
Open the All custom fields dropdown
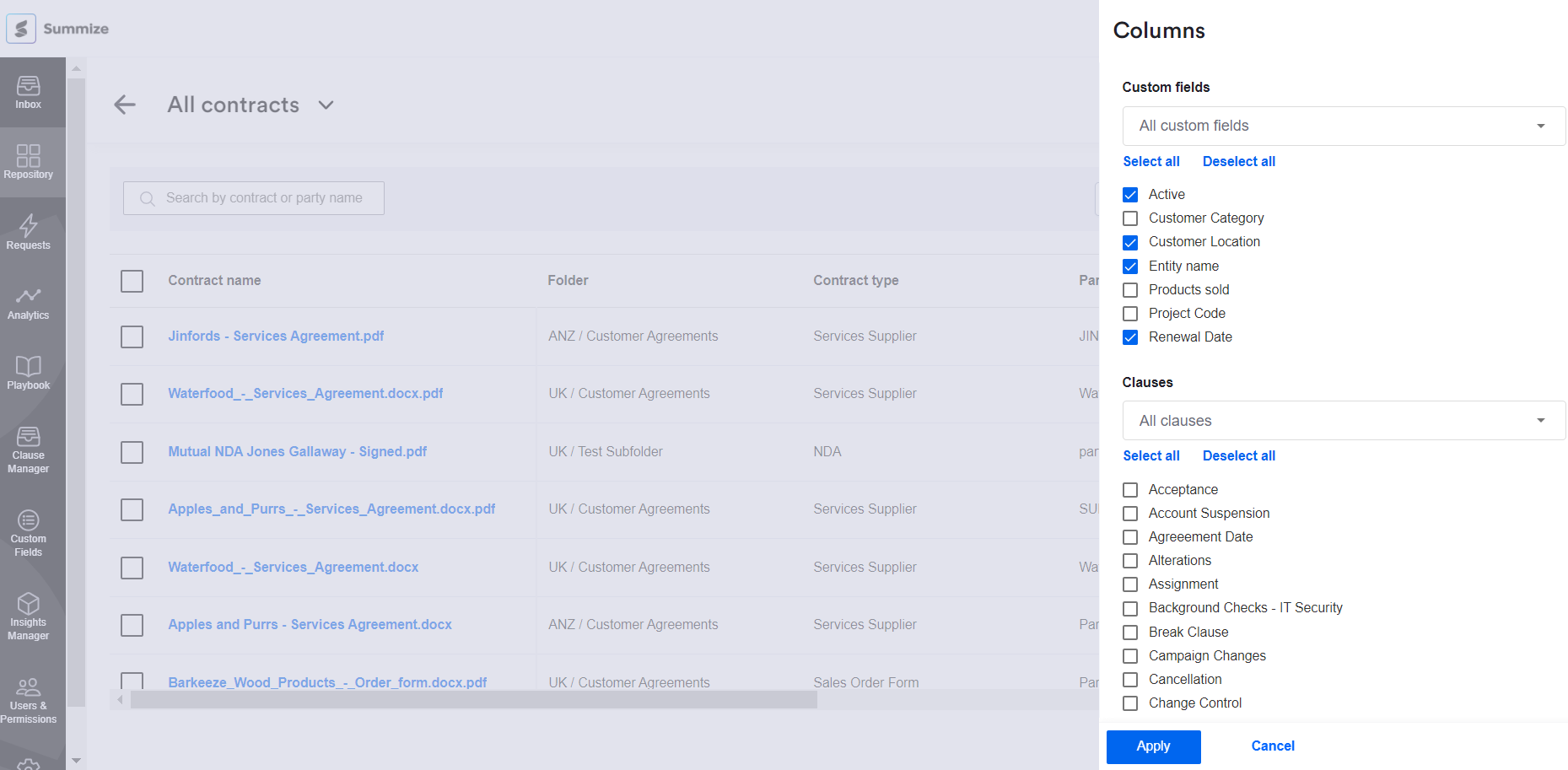1343,125
